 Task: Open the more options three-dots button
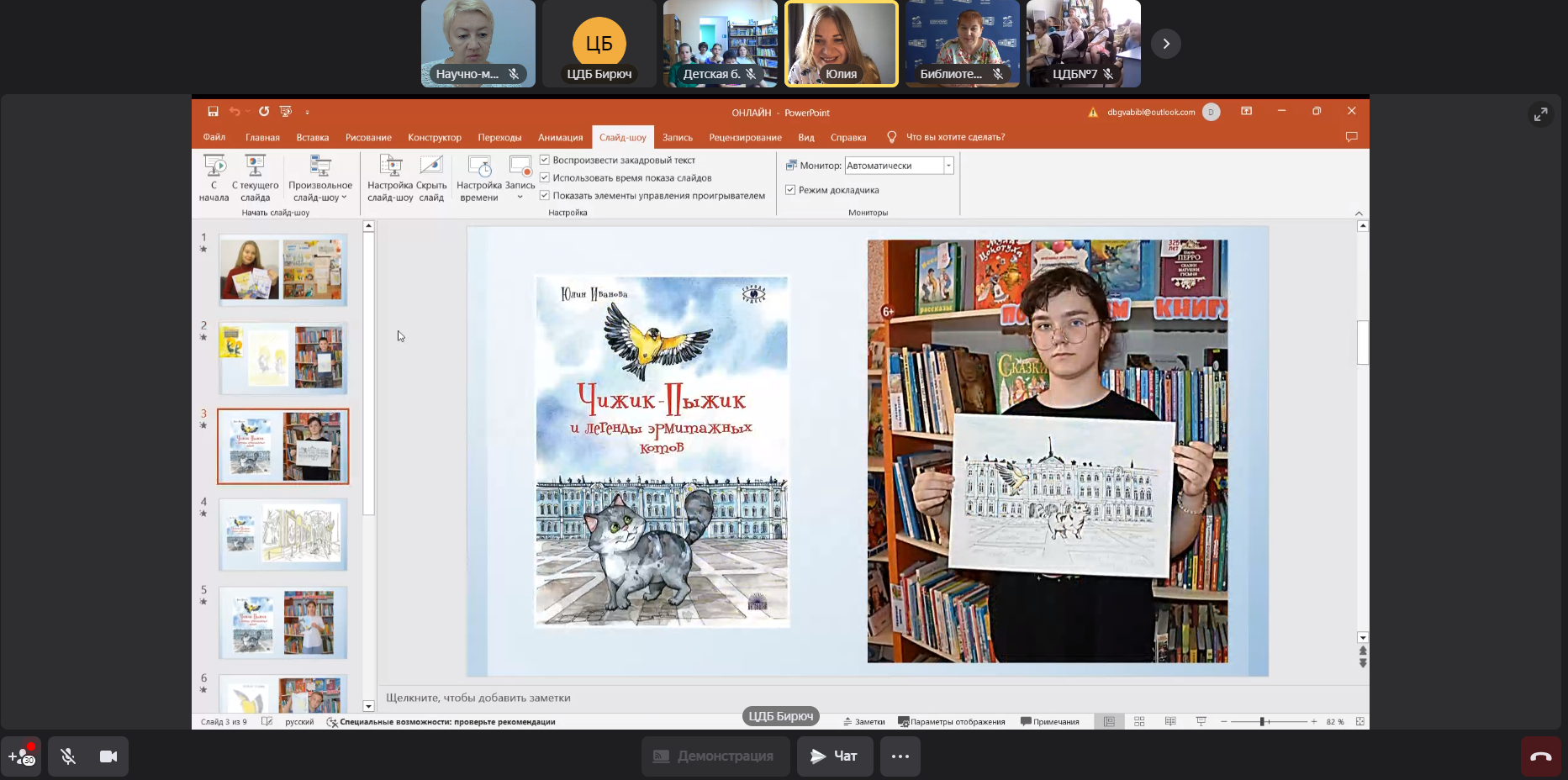(x=900, y=756)
